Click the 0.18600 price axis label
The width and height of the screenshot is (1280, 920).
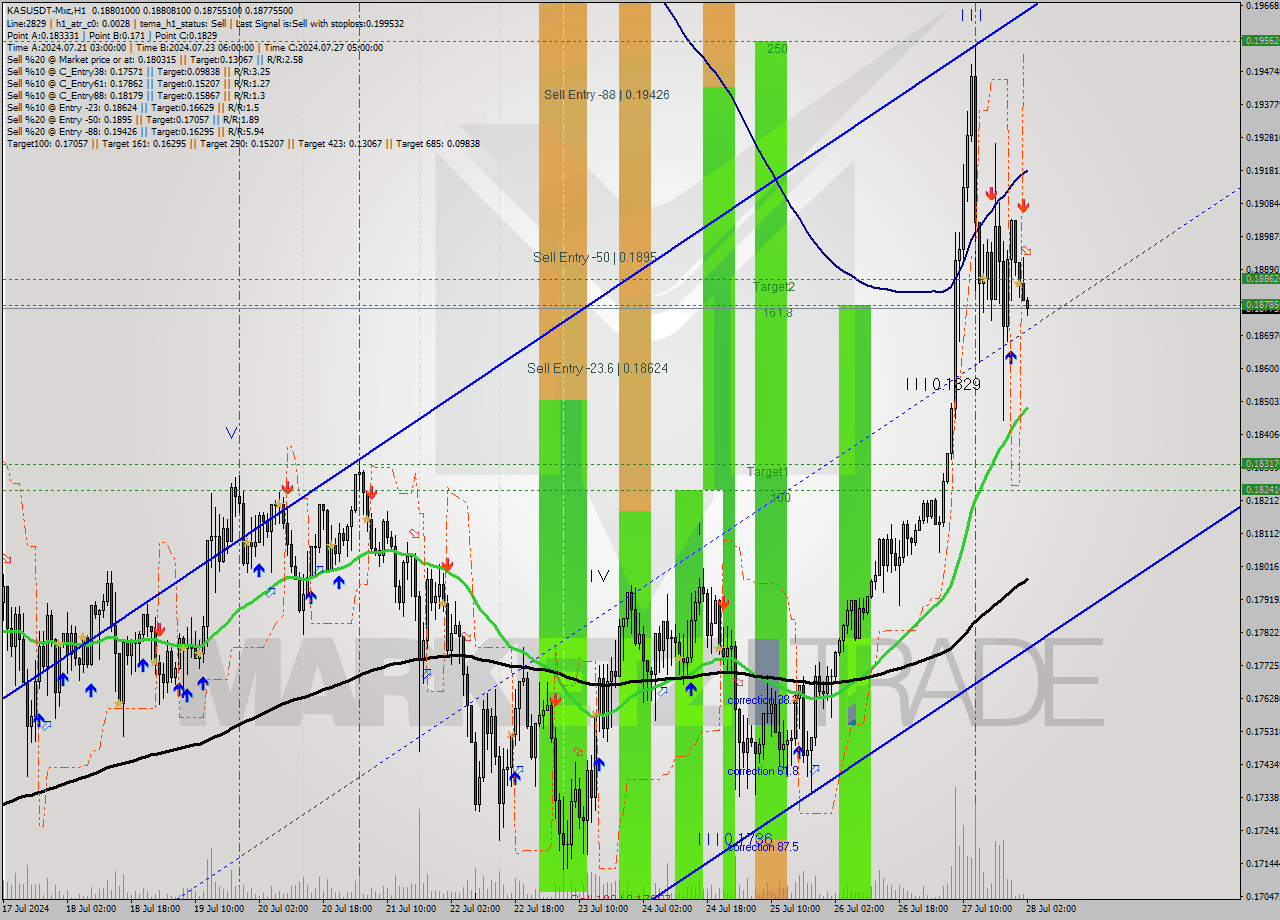tap(1262, 368)
